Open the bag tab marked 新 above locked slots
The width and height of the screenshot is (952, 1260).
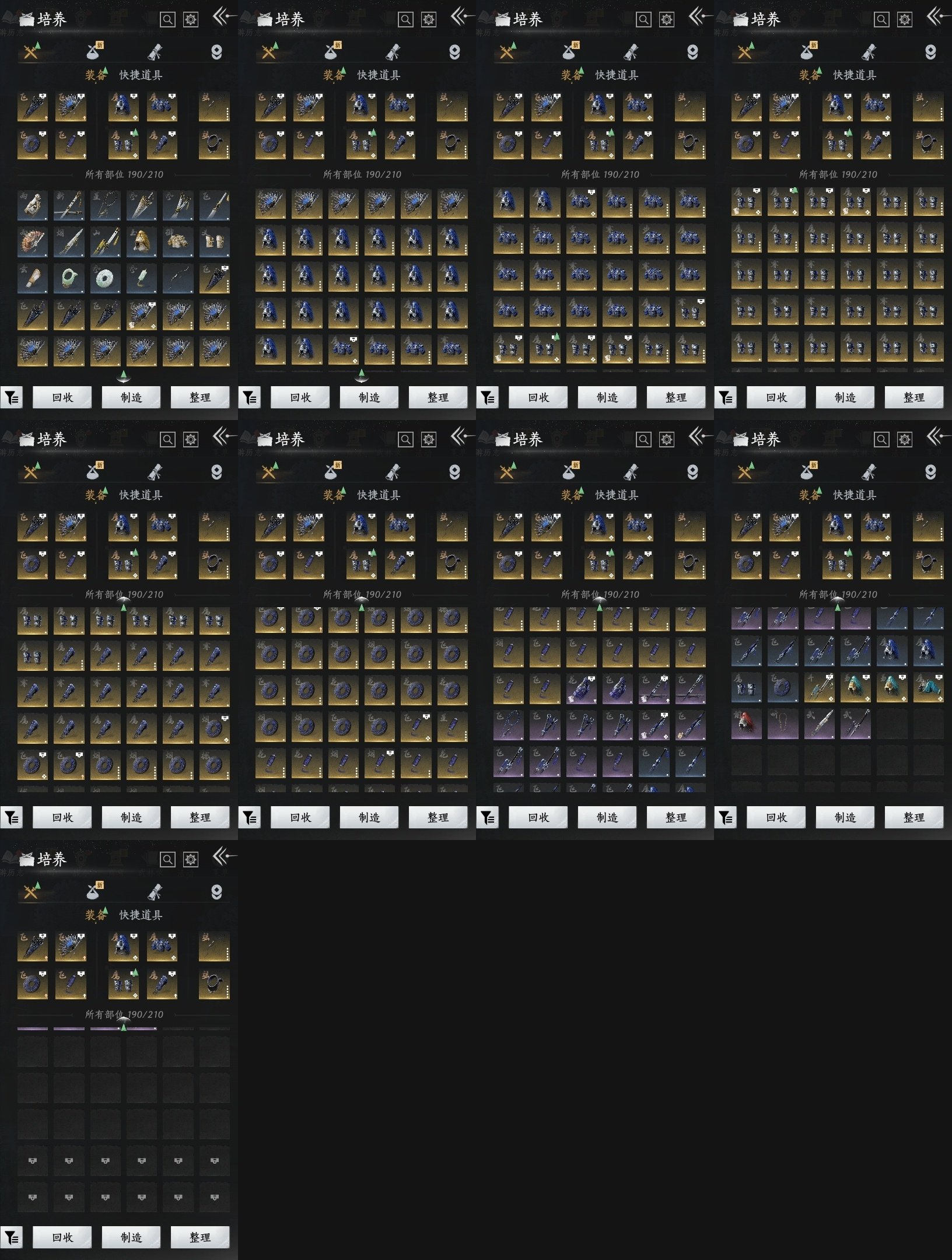94,891
